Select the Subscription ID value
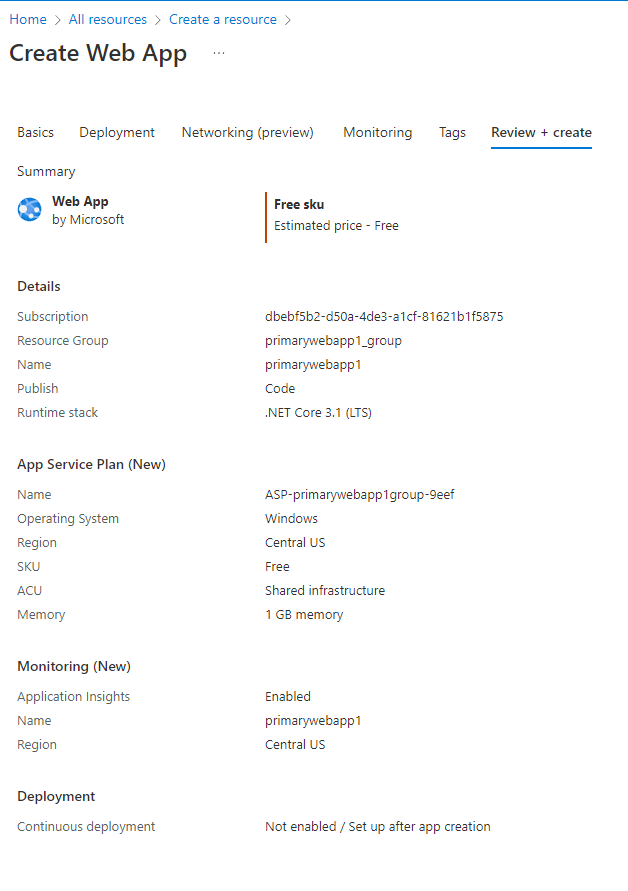This screenshot has height=891, width=628. click(385, 316)
